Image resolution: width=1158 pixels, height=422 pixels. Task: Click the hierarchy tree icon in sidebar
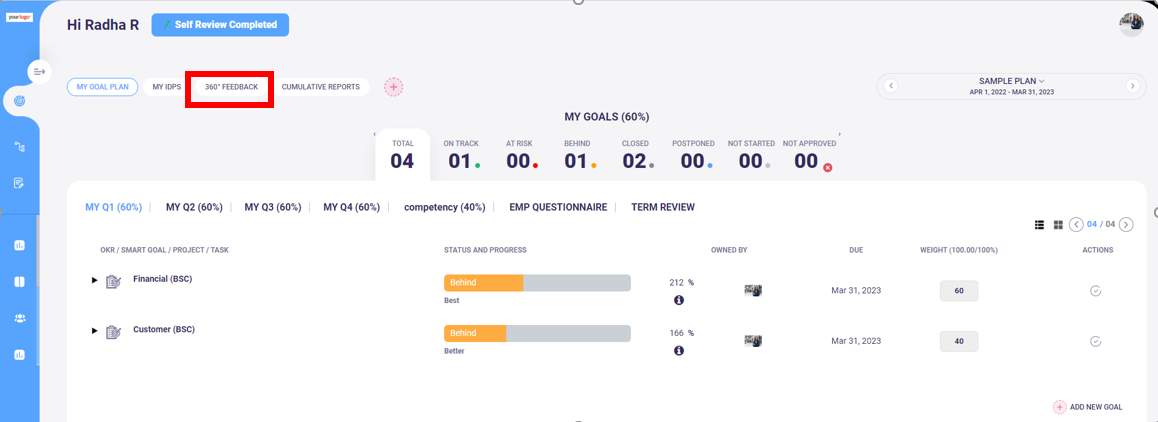pos(19,147)
